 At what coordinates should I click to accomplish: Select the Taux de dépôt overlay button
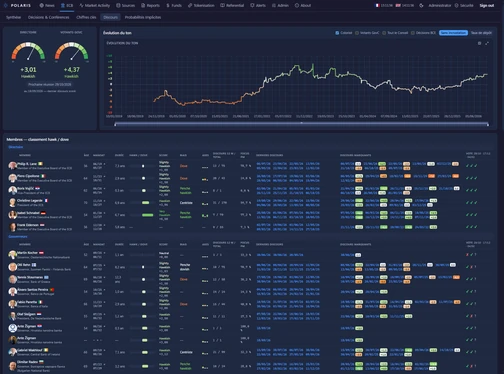pos(481,33)
